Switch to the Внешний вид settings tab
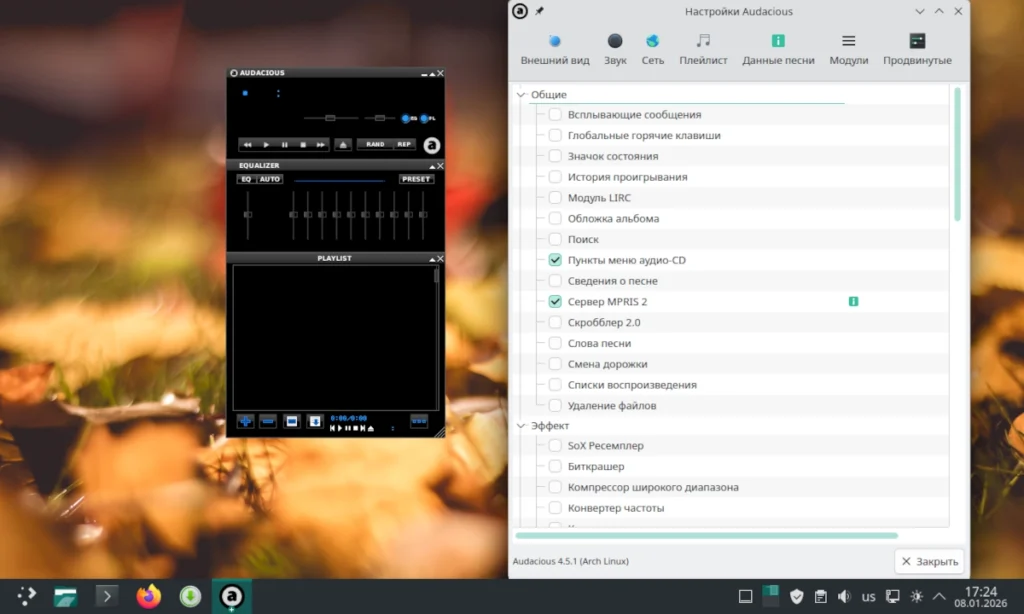This screenshot has width=1024, height=614. point(555,50)
